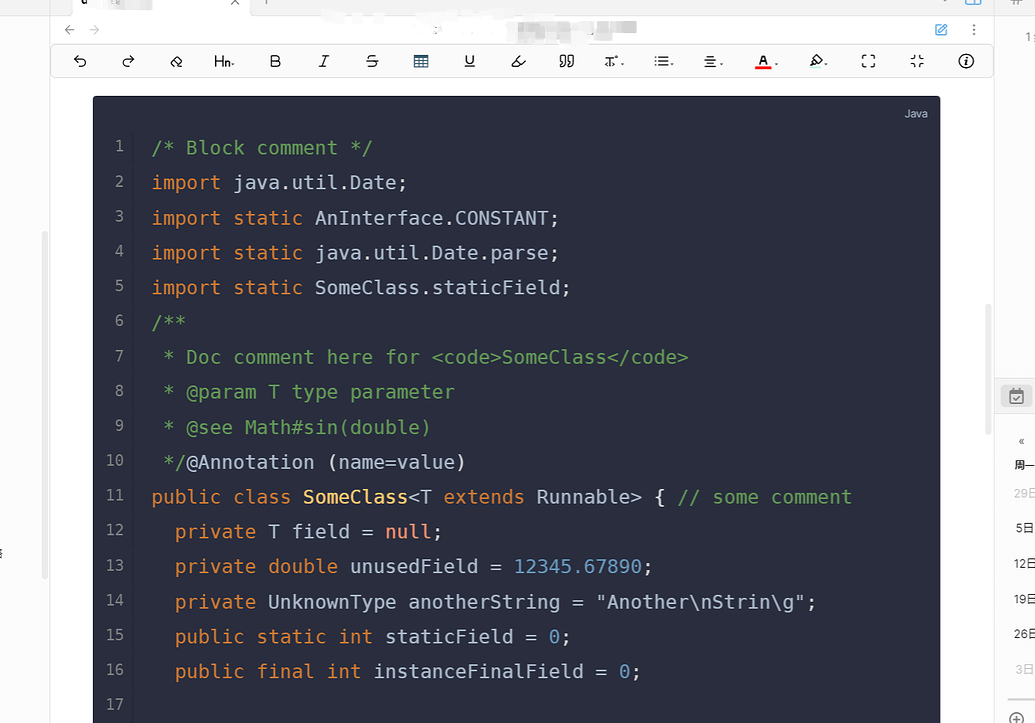
Task: Select the highlight pen tool
Action: 818,61
